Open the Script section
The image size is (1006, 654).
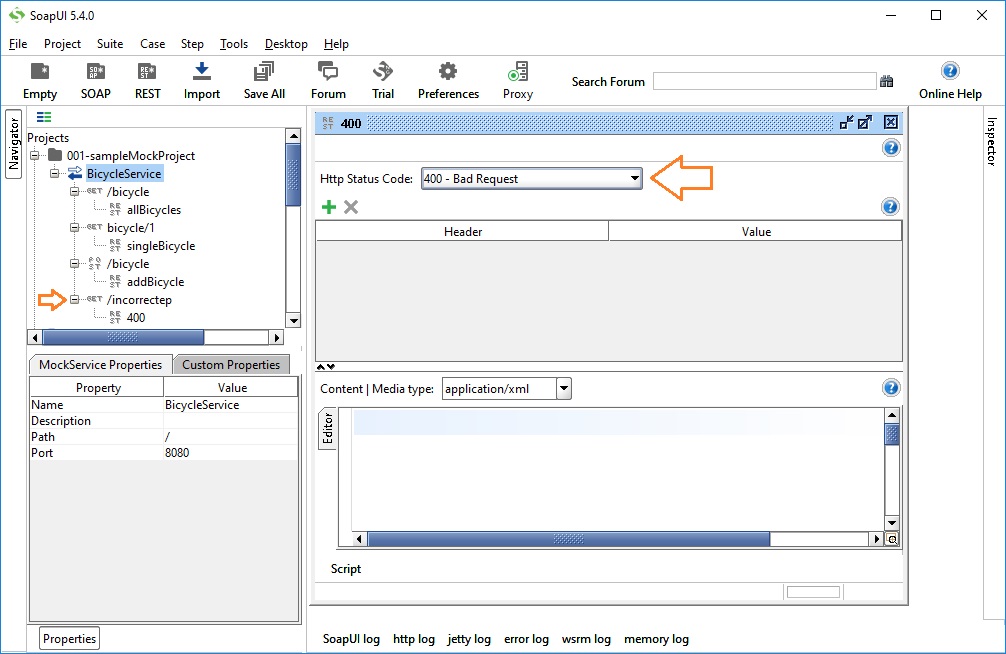coord(346,569)
